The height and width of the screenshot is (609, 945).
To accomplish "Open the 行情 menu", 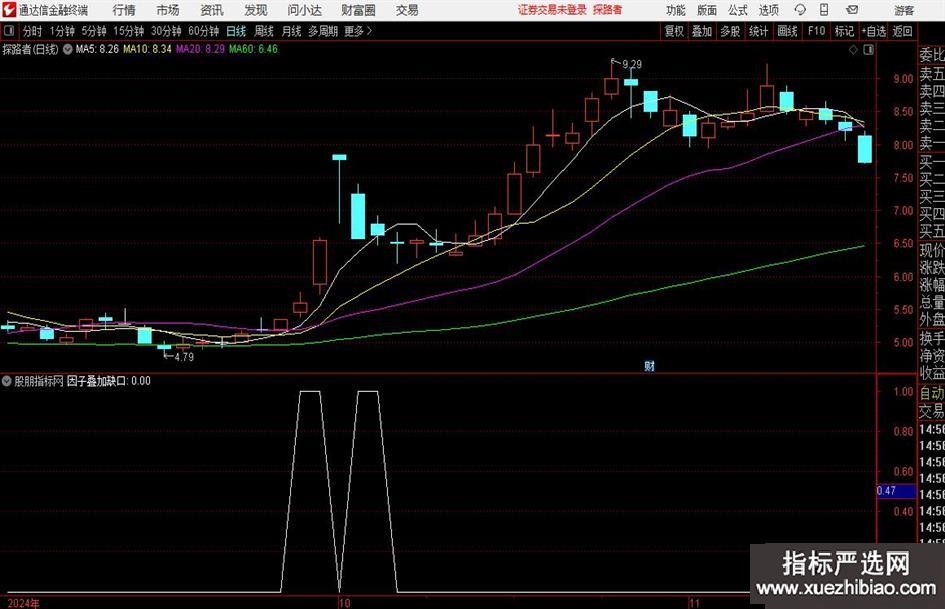I will tap(124, 10).
